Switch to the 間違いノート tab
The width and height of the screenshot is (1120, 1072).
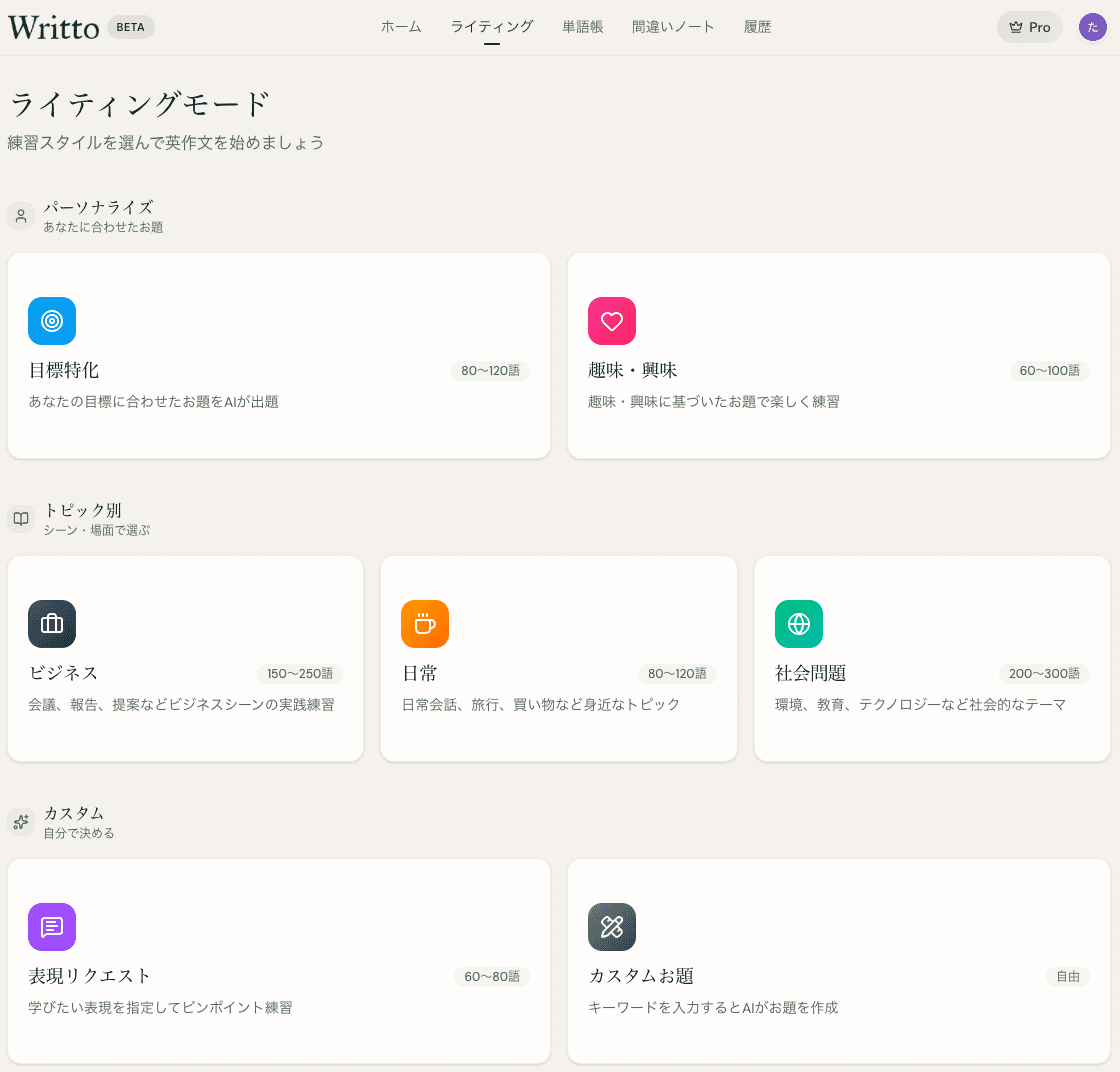[673, 27]
